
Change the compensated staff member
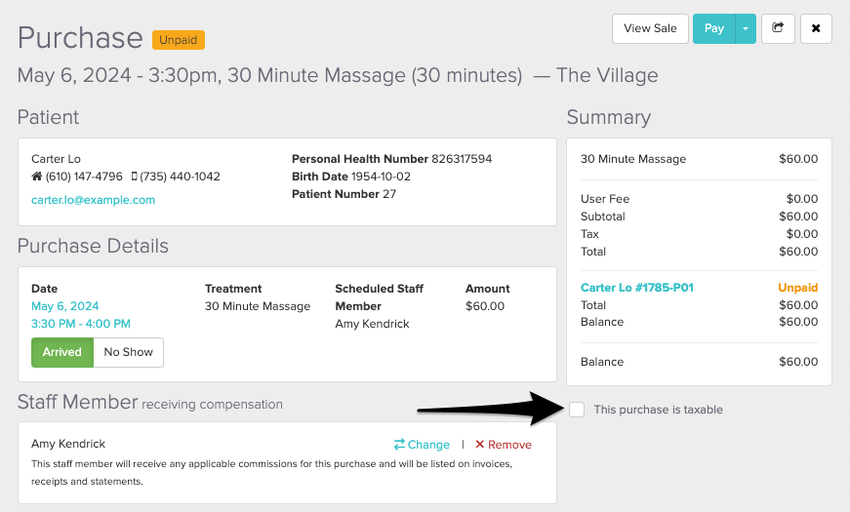422,445
